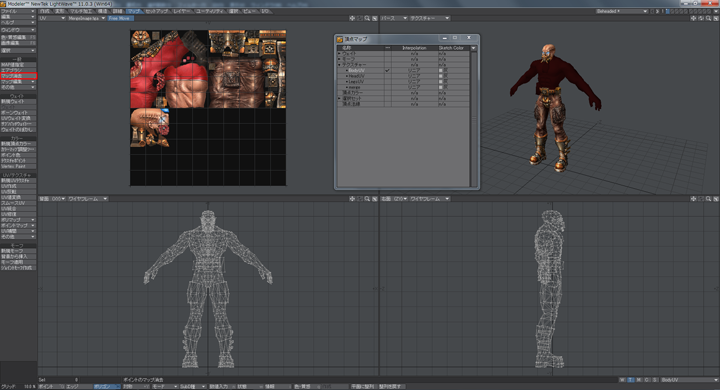This screenshot has width=720, height=390.
Task: Open Beheaded object dropdown at top right
Action: 622,11
